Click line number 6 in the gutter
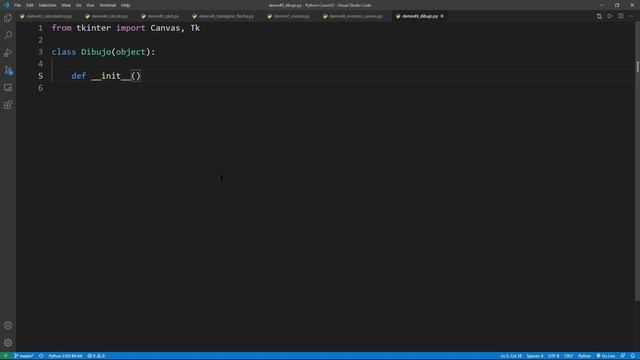The width and height of the screenshot is (640, 360). point(40,88)
